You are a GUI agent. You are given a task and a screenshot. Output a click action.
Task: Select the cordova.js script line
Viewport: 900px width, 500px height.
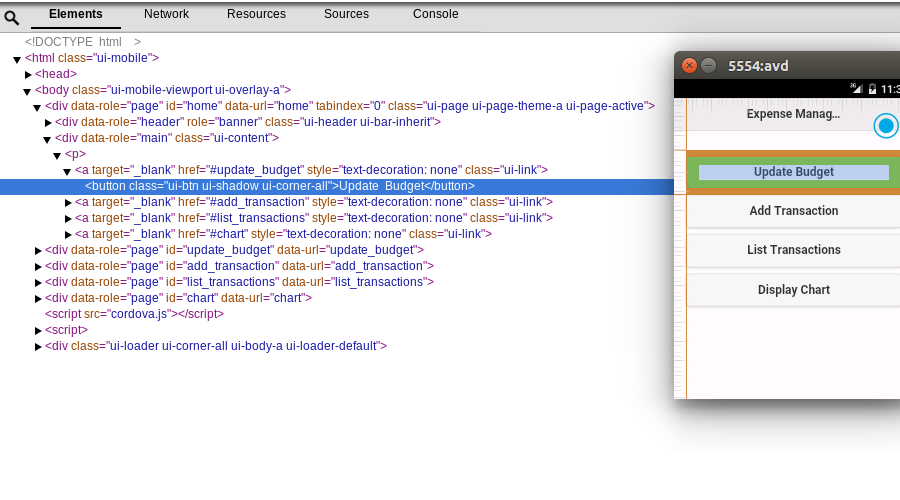pyautogui.click(x=134, y=313)
